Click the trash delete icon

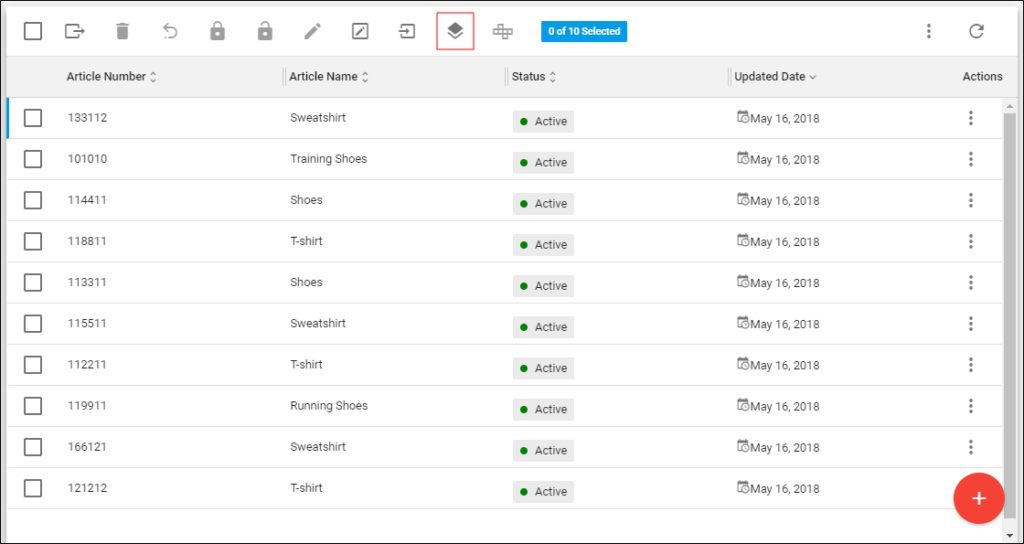pyautogui.click(x=122, y=31)
